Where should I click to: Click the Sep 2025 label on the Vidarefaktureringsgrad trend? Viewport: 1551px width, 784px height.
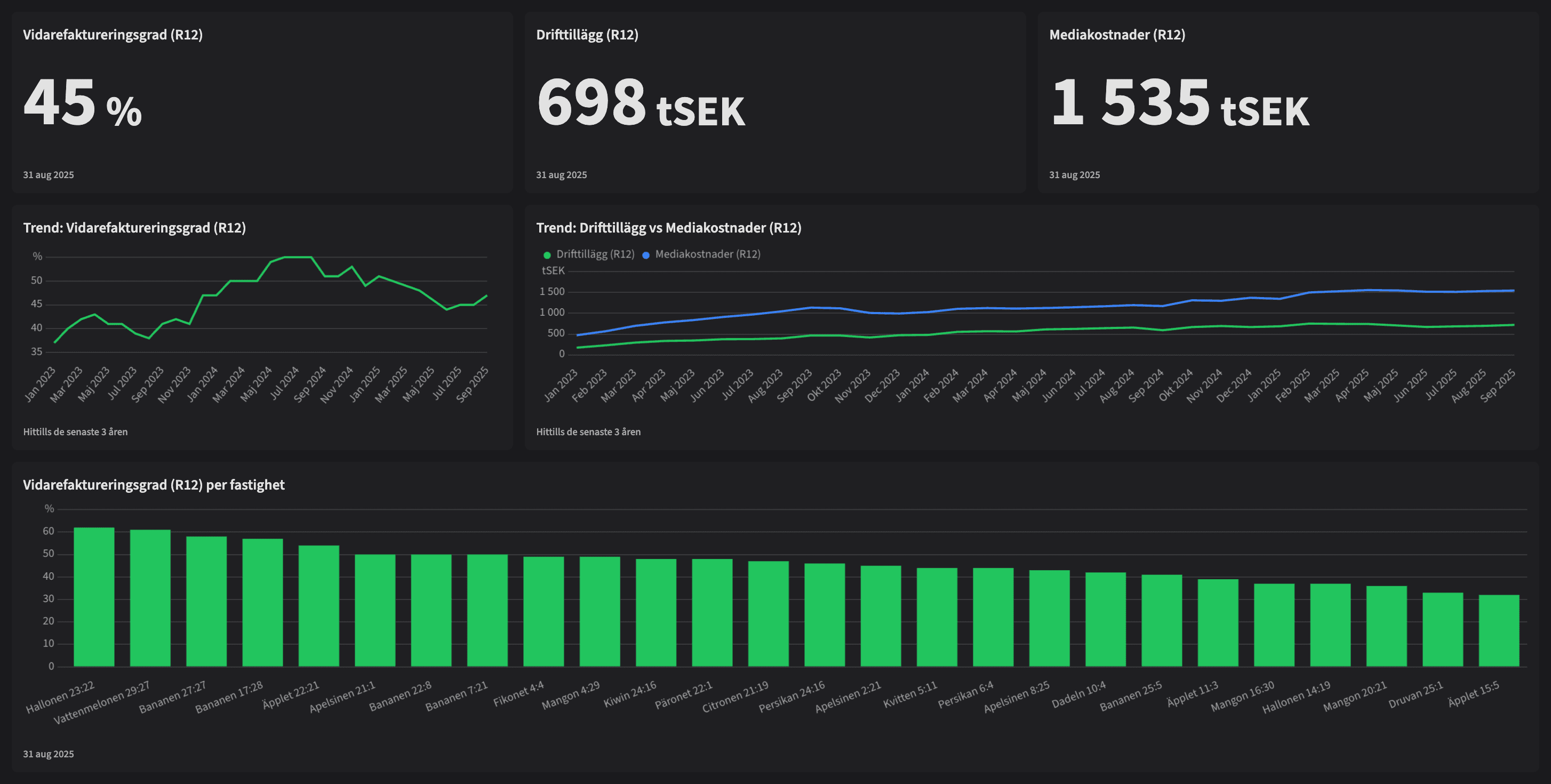coord(473,384)
